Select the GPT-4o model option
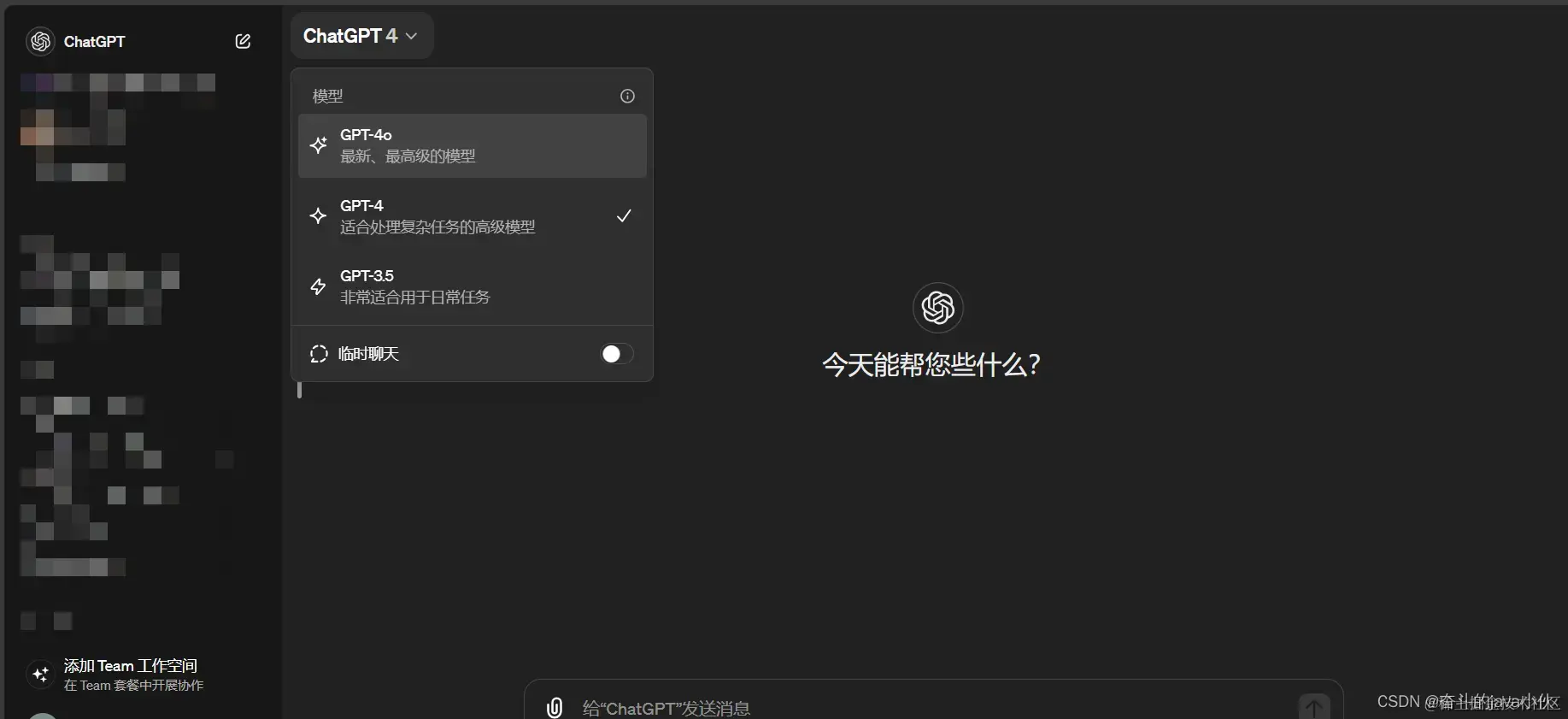This screenshot has height=719, width=1568. coord(473,145)
